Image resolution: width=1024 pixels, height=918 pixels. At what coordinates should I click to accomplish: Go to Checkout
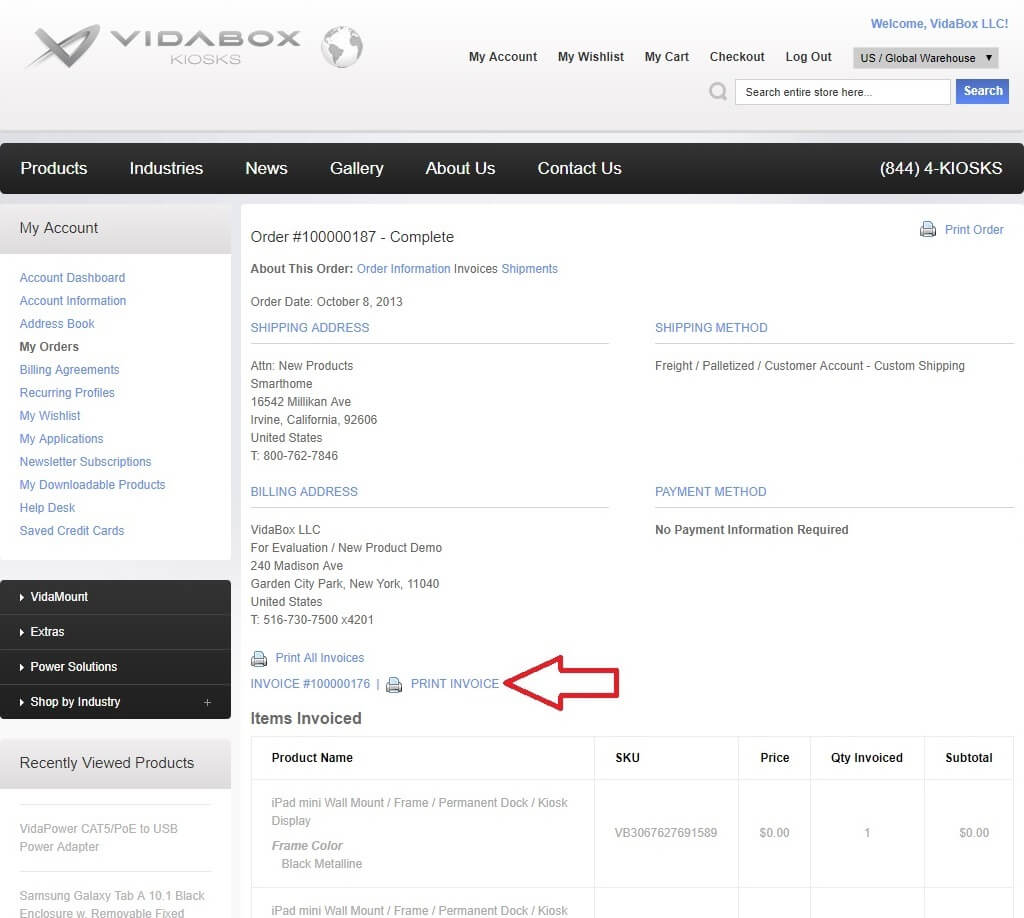click(737, 57)
